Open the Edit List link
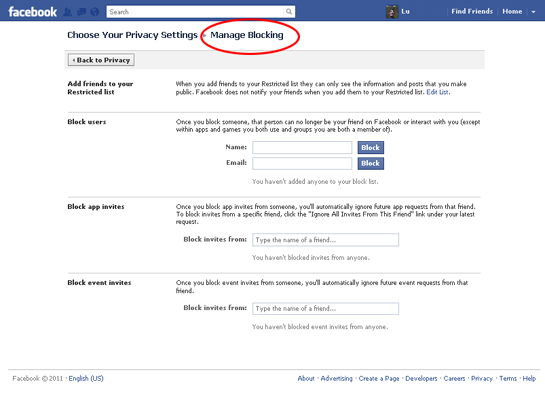The width and height of the screenshot is (545, 399). (x=438, y=92)
